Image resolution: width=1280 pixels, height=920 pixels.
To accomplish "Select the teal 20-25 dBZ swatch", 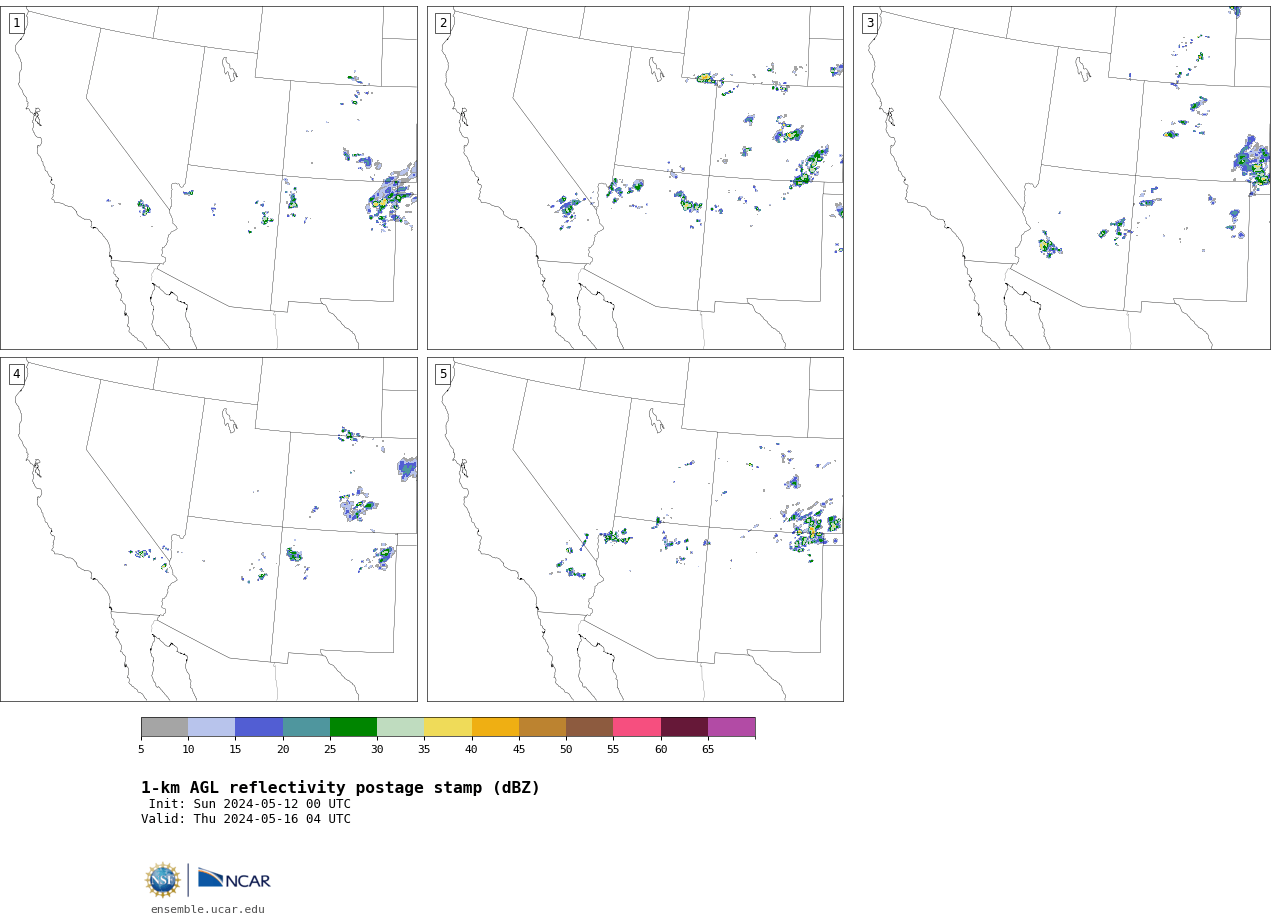I will (x=306, y=727).
